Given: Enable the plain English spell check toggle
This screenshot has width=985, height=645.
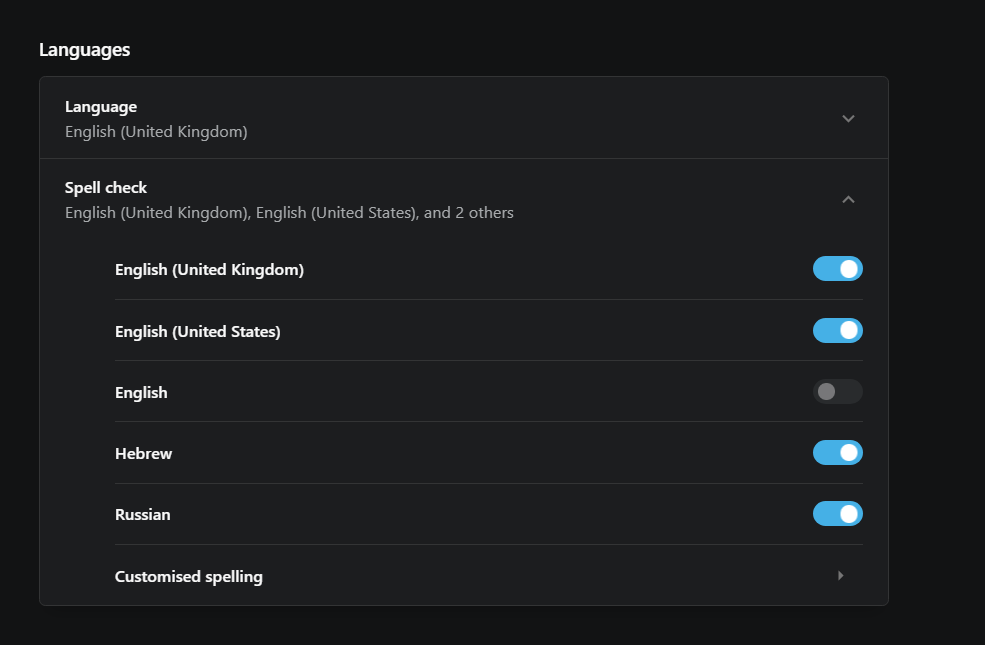Looking at the screenshot, I should [837, 392].
